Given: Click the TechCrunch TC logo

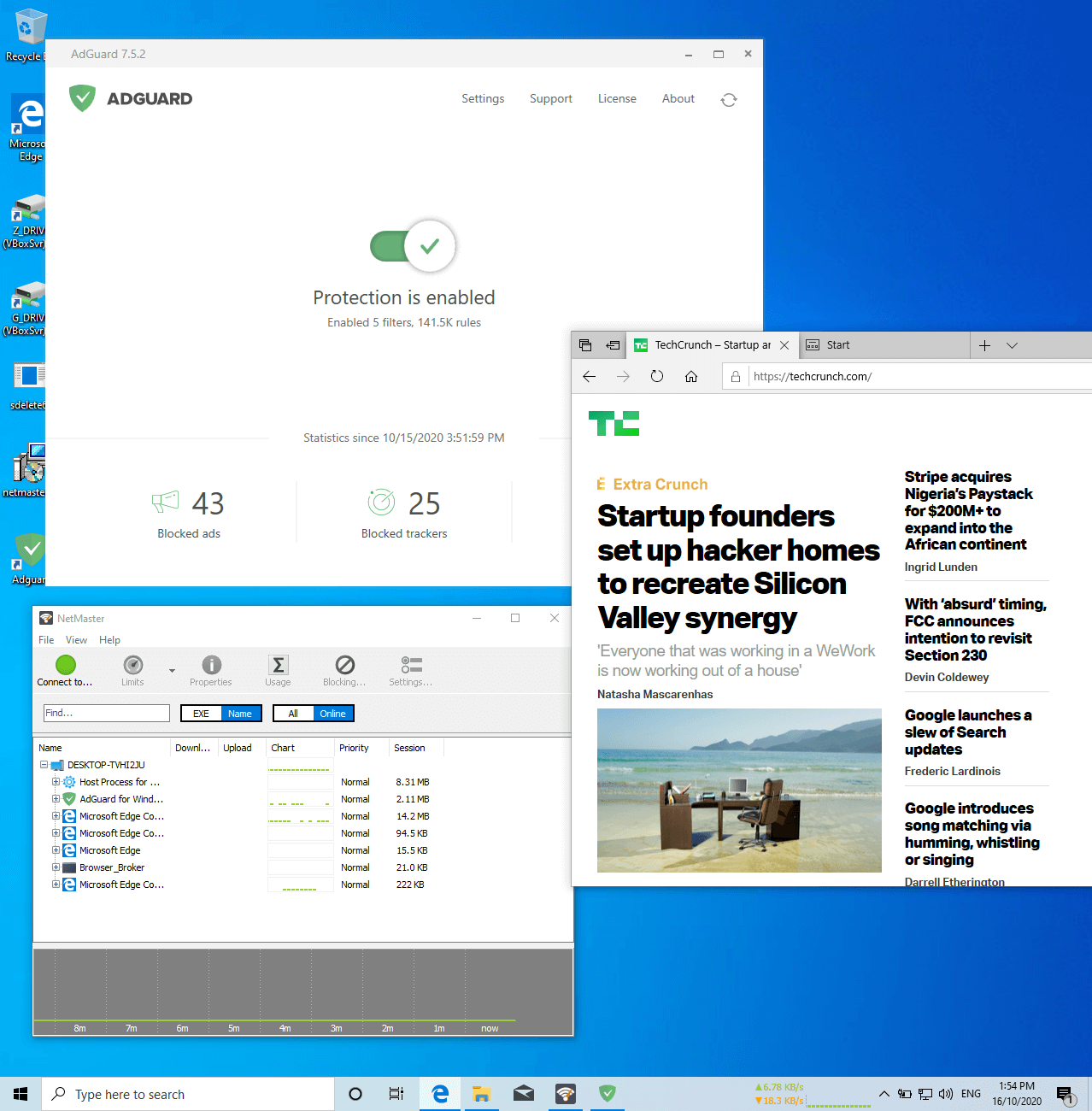Looking at the screenshot, I should click(614, 423).
